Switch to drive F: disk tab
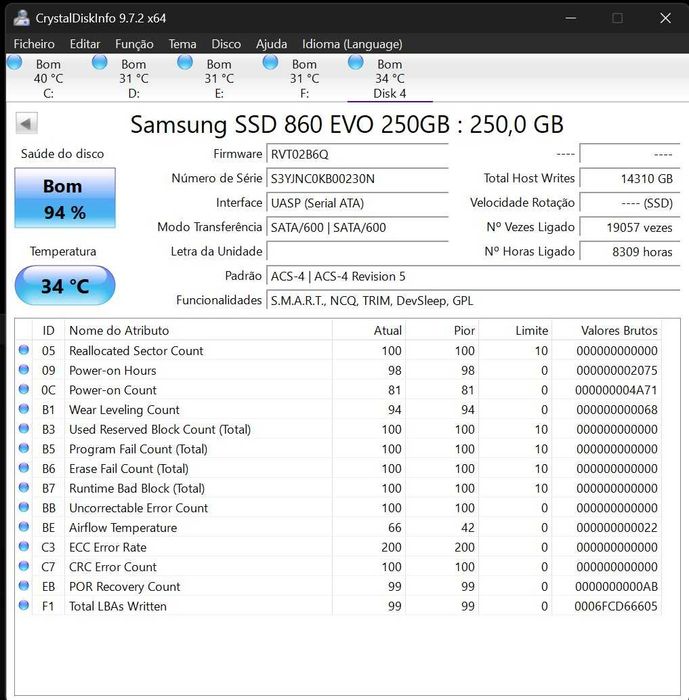The image size is (689, 700). click(x=304, y=79)
